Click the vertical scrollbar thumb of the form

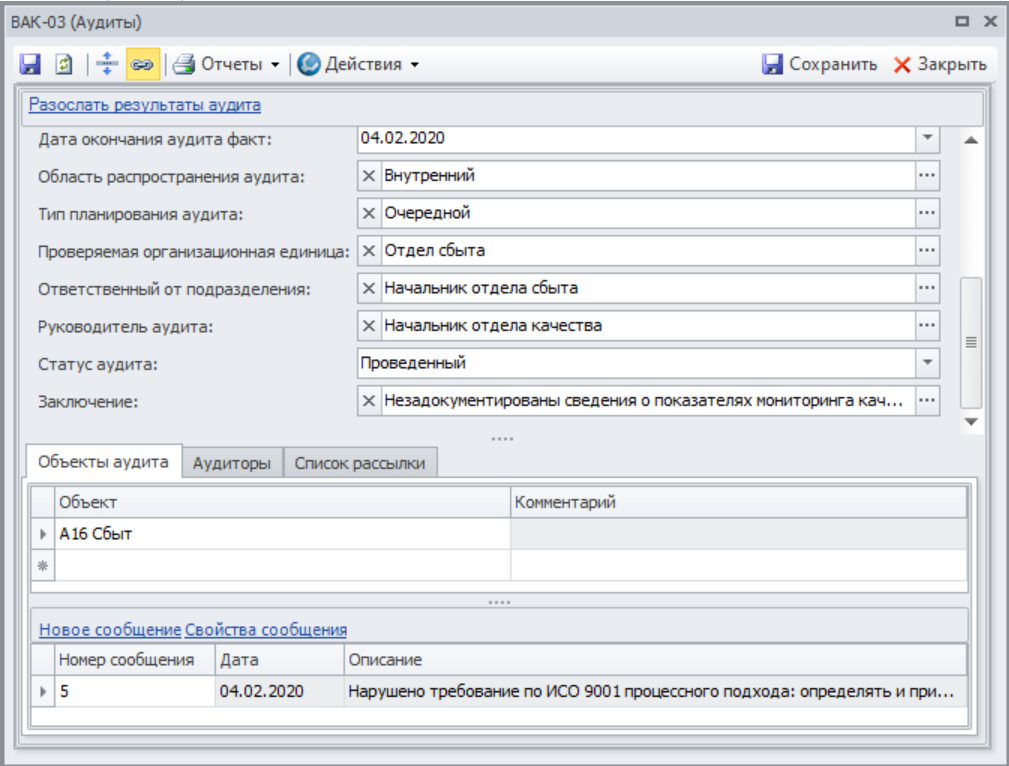point(969,341)
